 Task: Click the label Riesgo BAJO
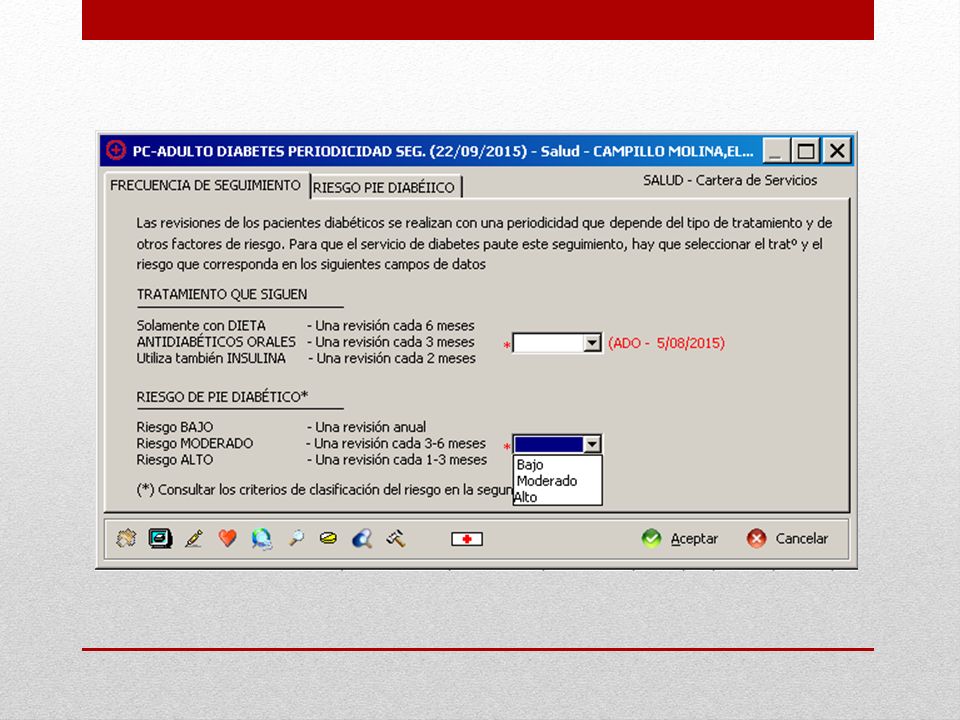tap(174, 427)
